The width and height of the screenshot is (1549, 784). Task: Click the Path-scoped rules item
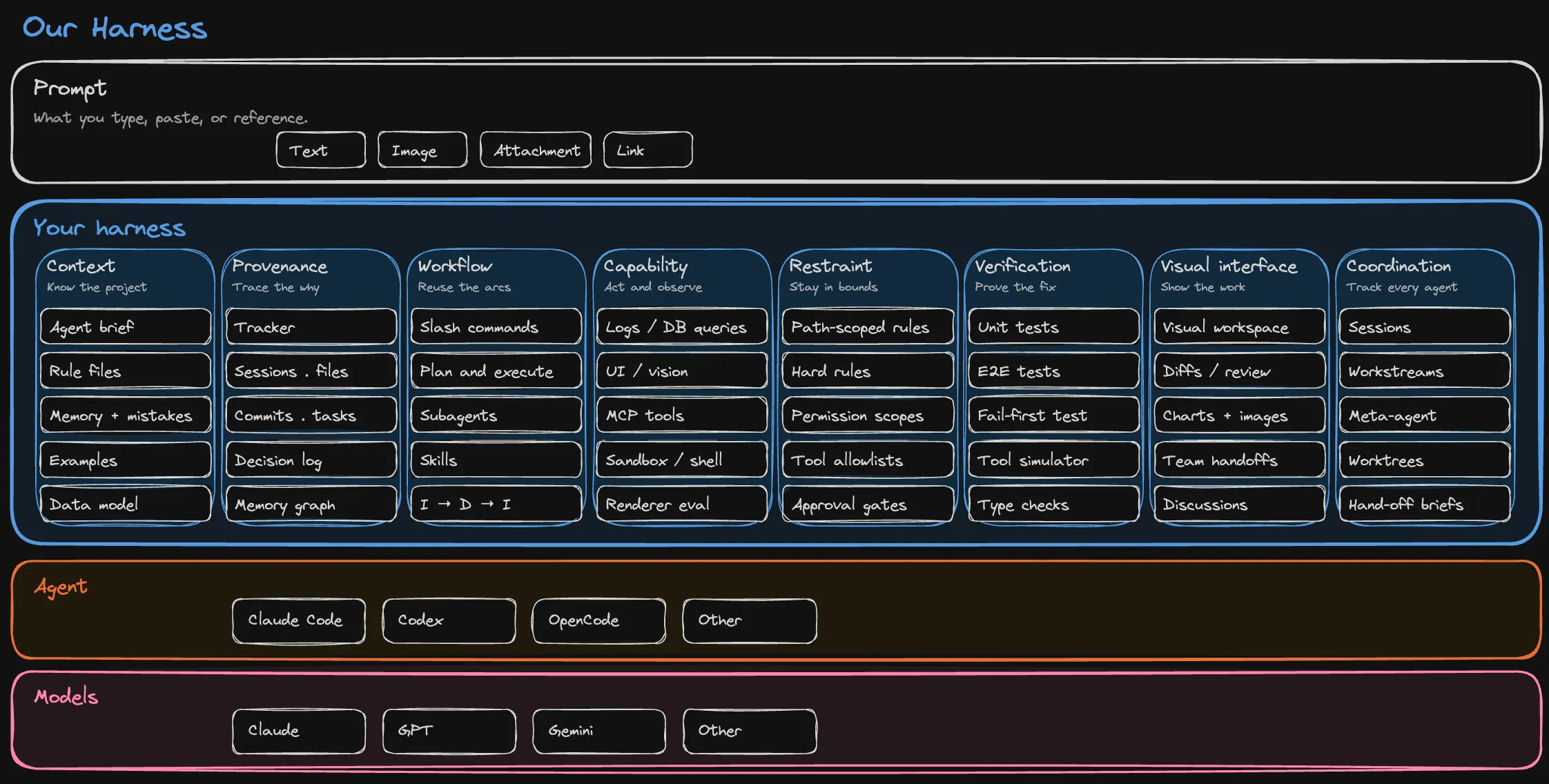pos(868,326)
